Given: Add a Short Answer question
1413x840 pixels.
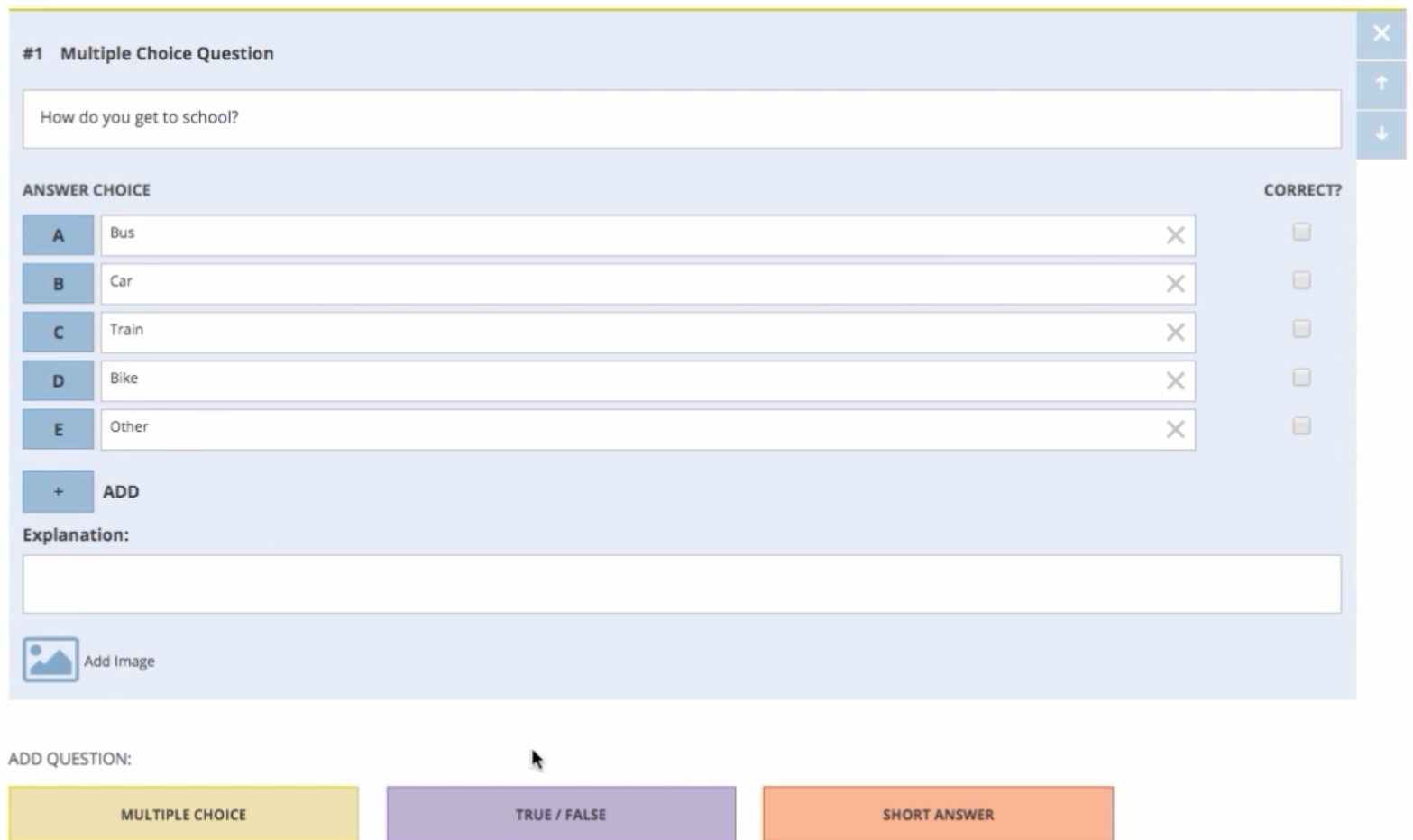Looking at the screenshot, I should pos(938,814).
